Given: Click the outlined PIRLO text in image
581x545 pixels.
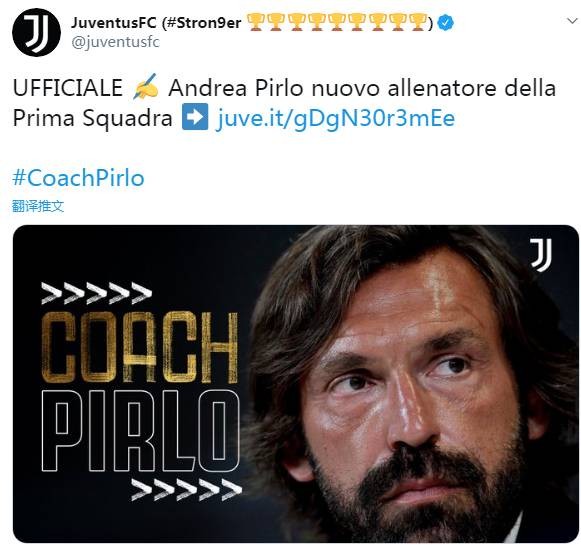Looking at the screenshot, I should 140,431.
